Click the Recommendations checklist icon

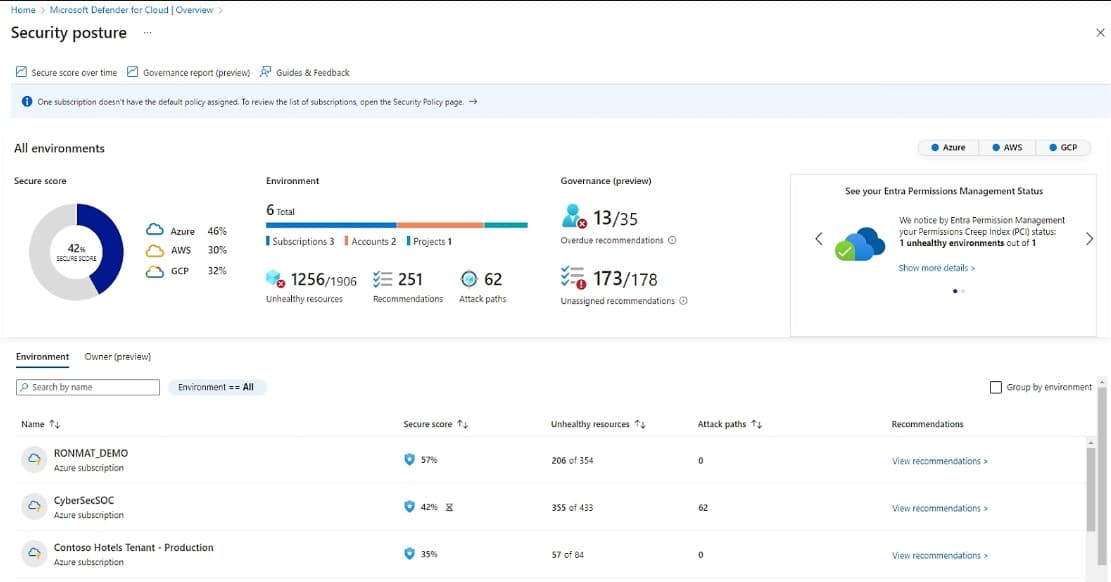[x=383, y=279]
